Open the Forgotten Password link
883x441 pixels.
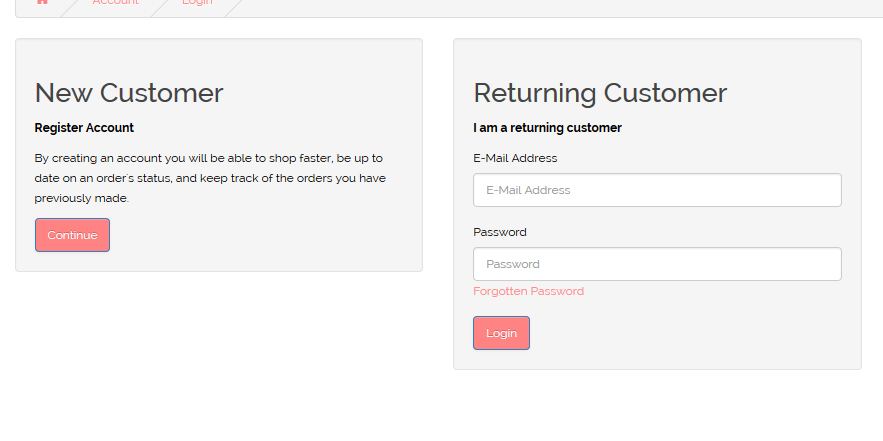click(x=528, y=291)
